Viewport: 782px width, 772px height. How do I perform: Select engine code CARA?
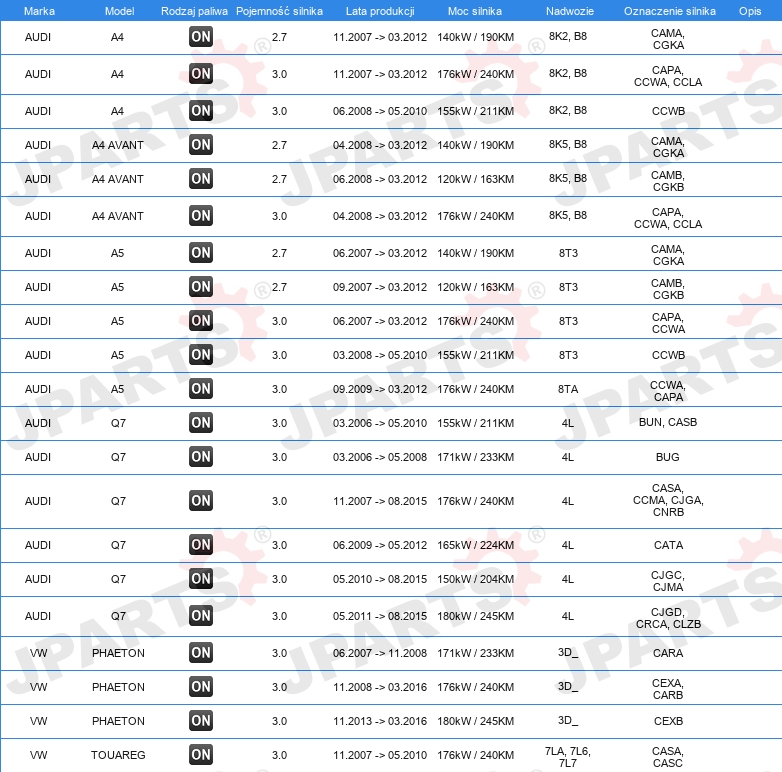(668, 653)
